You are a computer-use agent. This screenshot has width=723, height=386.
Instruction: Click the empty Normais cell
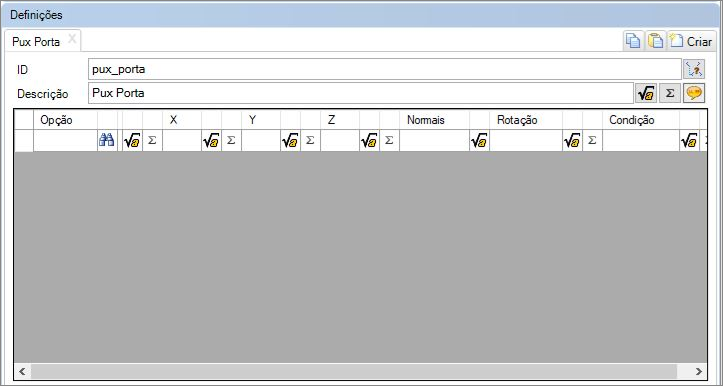point(434,141)
